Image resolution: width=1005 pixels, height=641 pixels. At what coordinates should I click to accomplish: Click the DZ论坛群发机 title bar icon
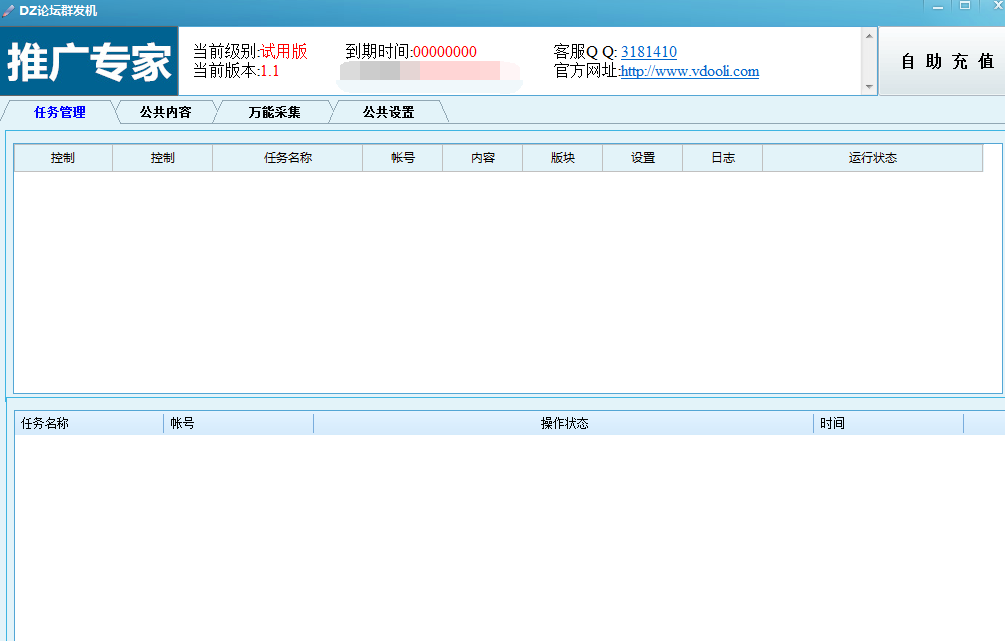(x=10, y=9)
